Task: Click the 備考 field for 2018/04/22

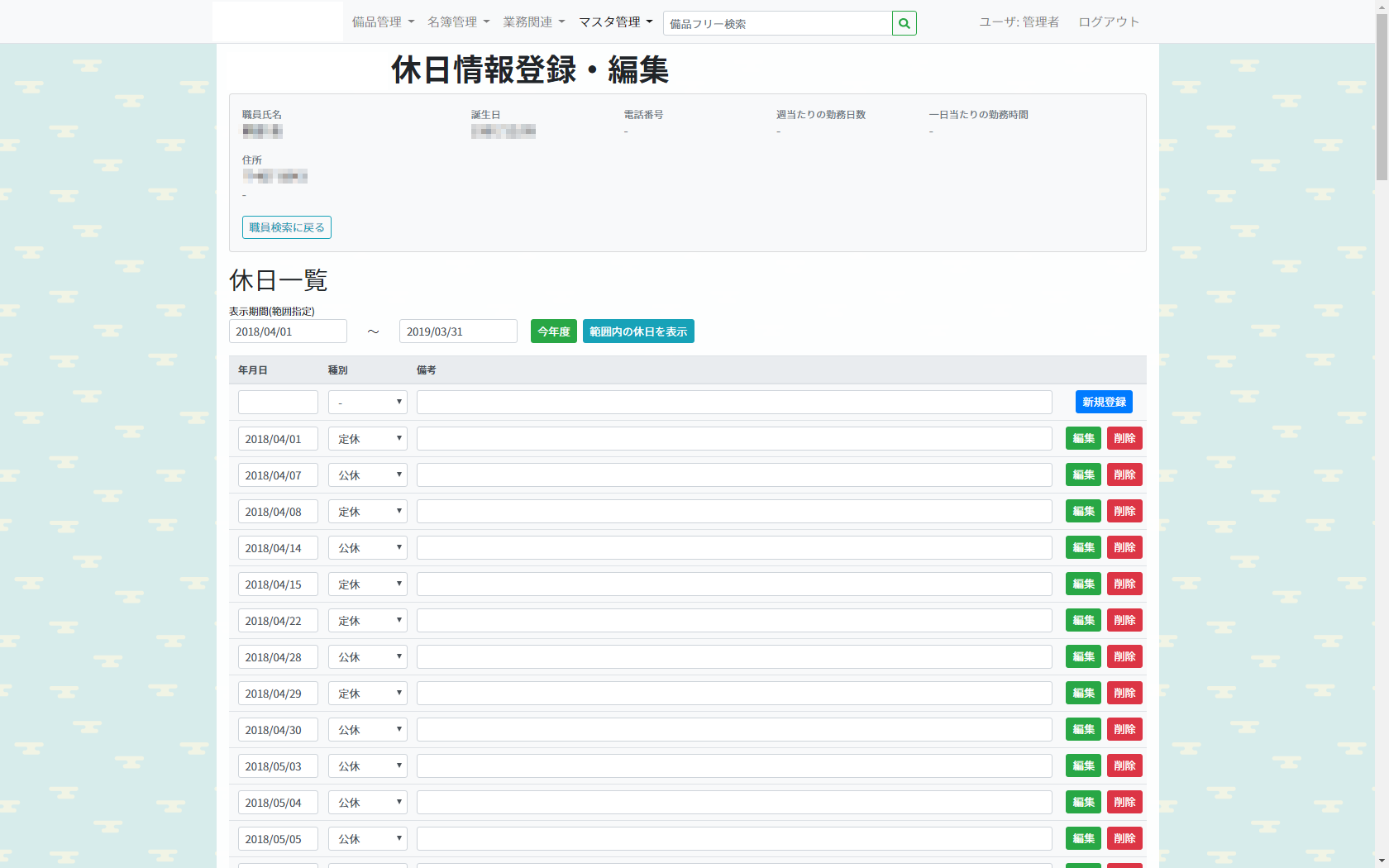Action: click(x=734, y=620)
